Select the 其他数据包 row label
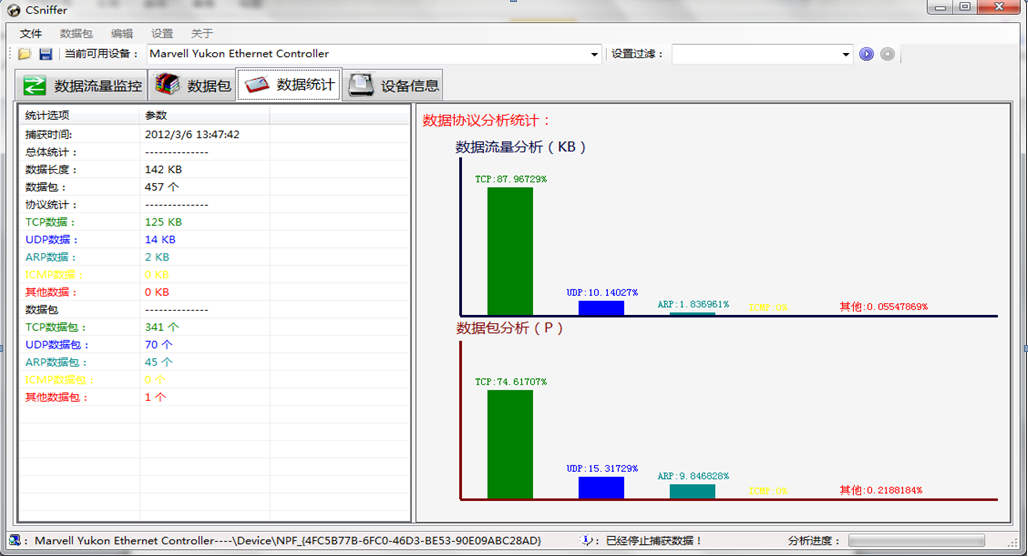Image resolution: width=1028 pixels, height=557 pixels. [57, 397]
